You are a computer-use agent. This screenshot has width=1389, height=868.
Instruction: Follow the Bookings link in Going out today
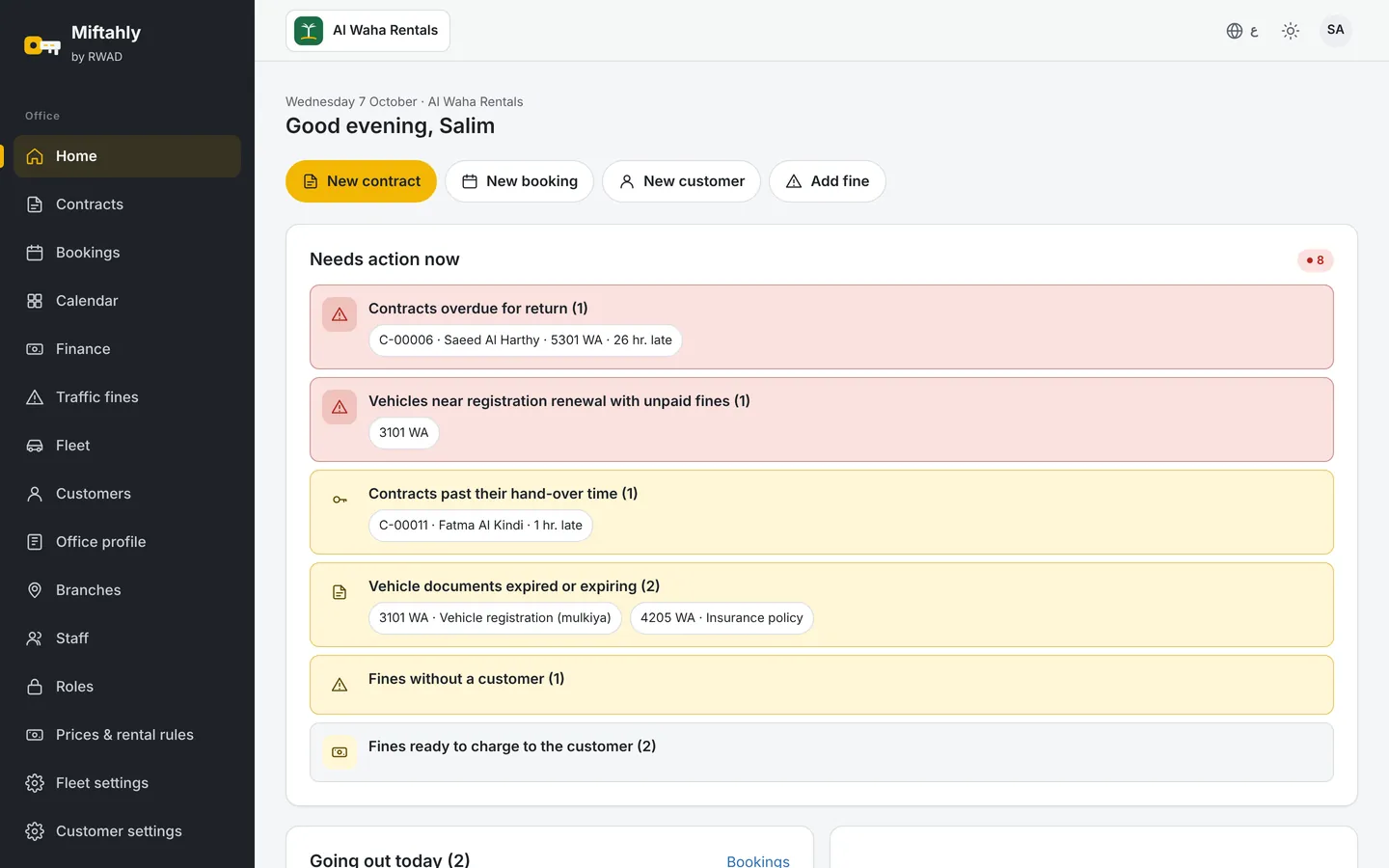[x=757, y=860]
